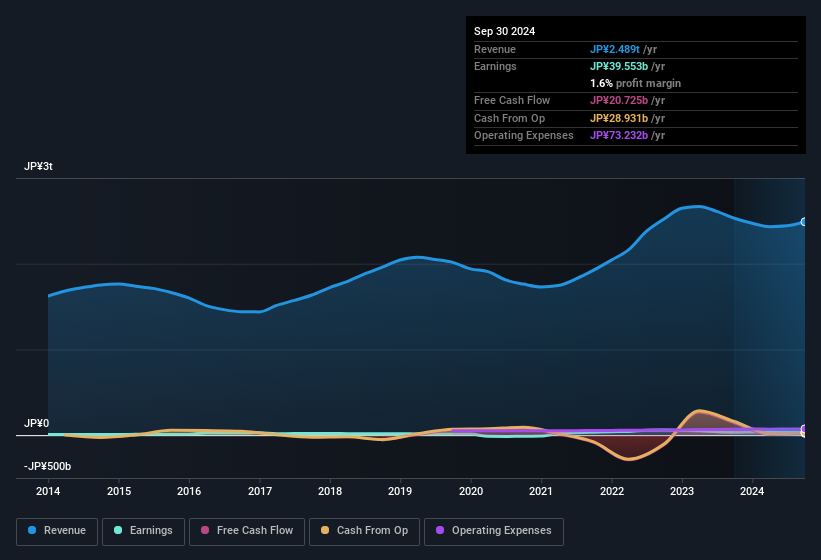This screenshot has height=560, width=821.
Task: Click the 2020 x-axis label
Action: [x=471, y=491]
